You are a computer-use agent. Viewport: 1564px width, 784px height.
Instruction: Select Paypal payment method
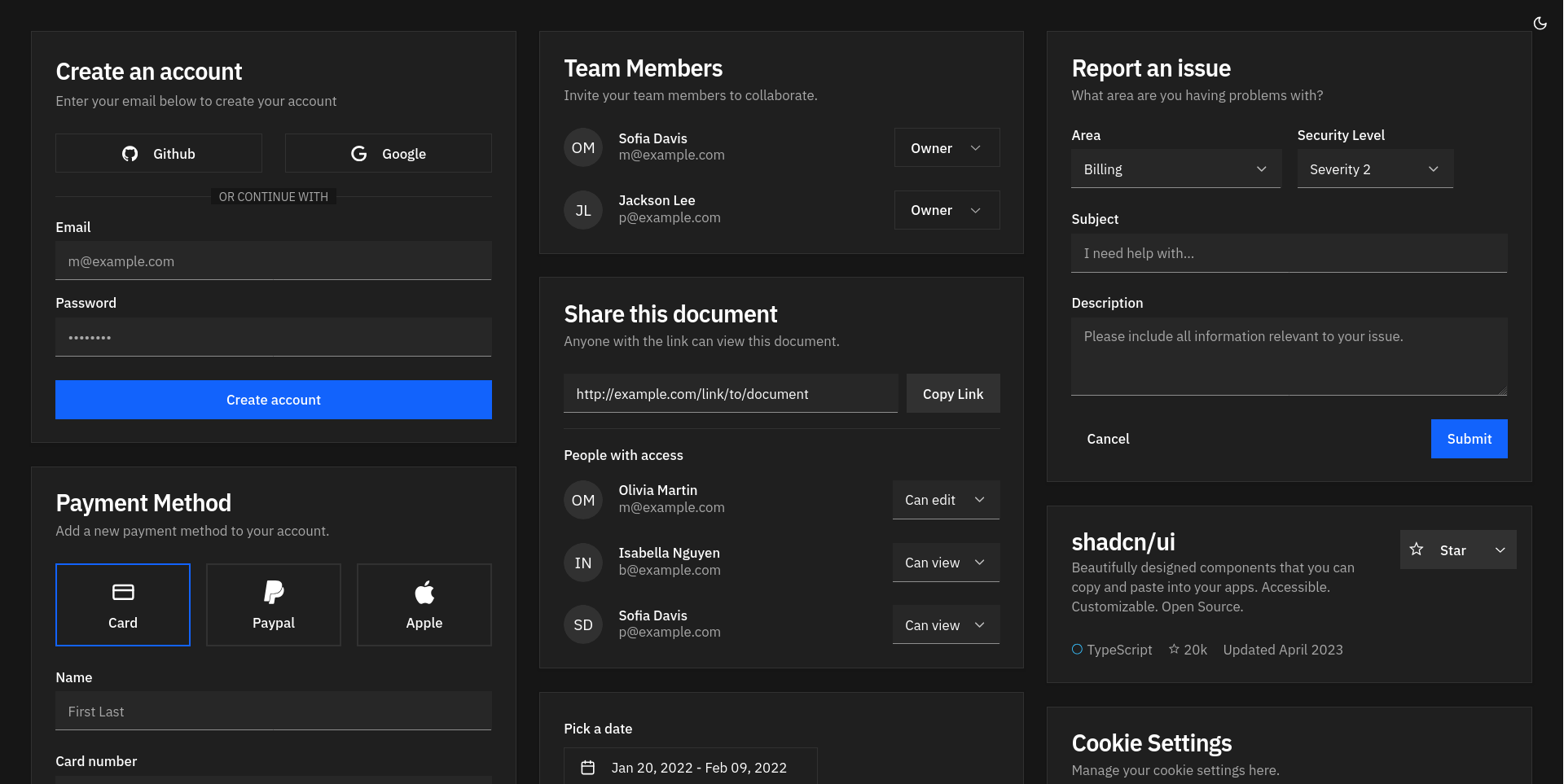pos(274,605)
